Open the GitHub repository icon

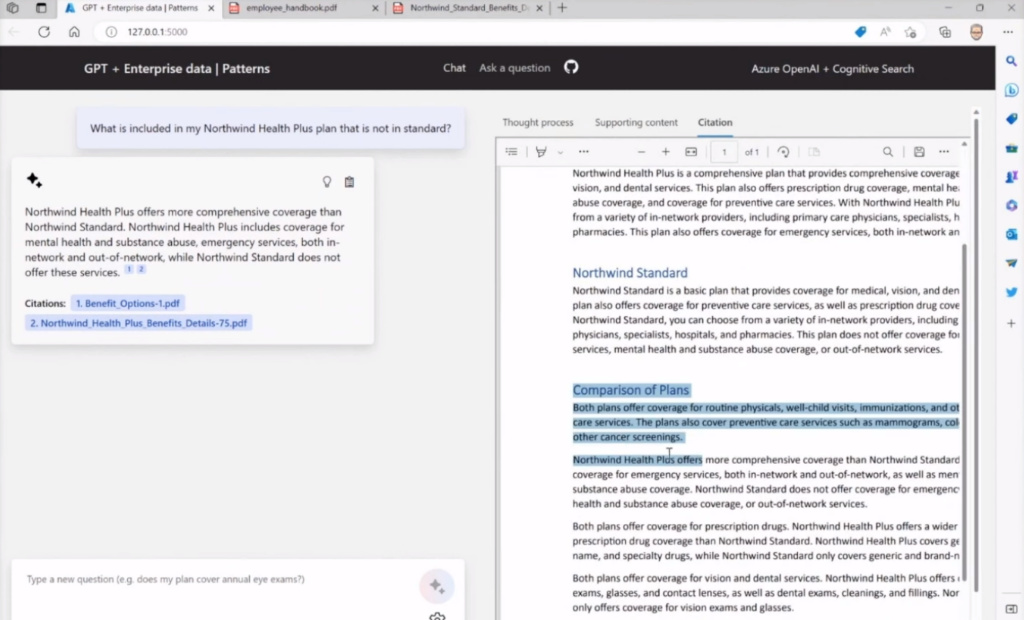(571, 67)
